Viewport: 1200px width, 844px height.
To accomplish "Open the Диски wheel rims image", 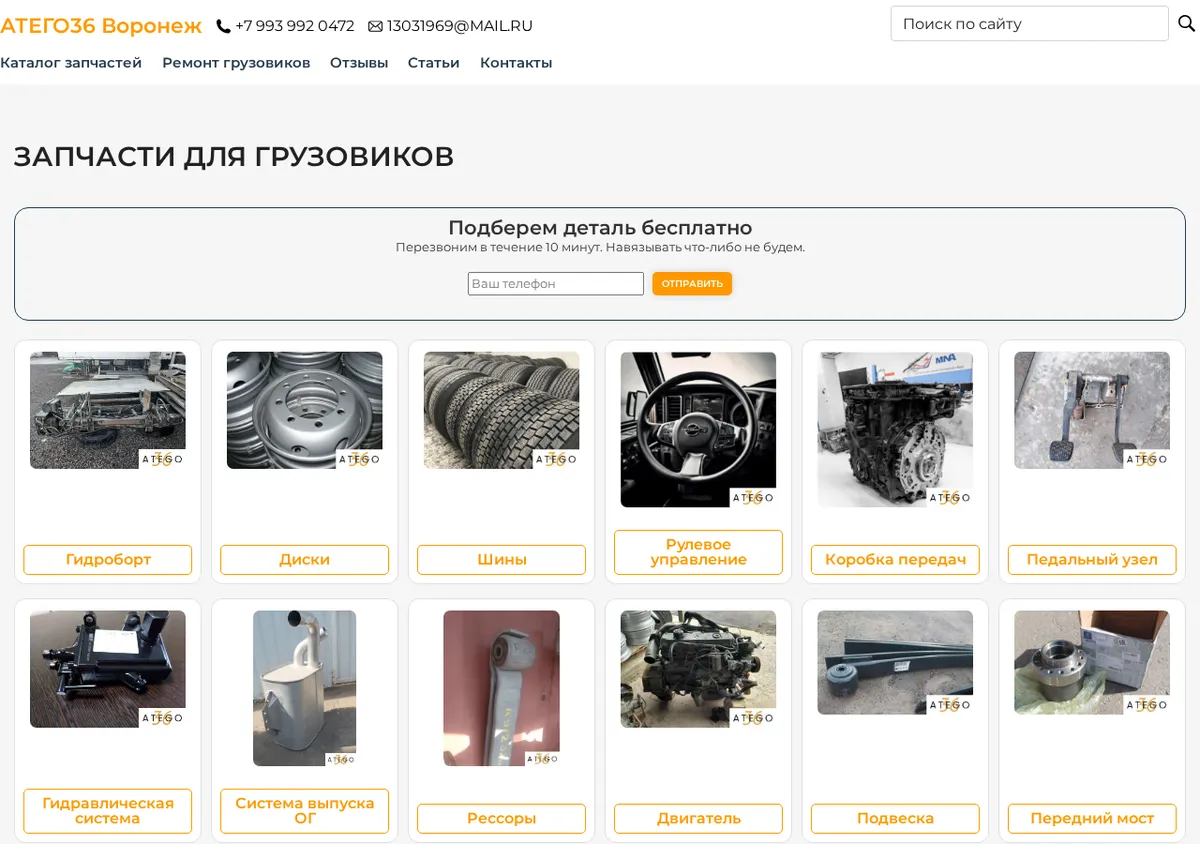I will (x=305, y=410).
